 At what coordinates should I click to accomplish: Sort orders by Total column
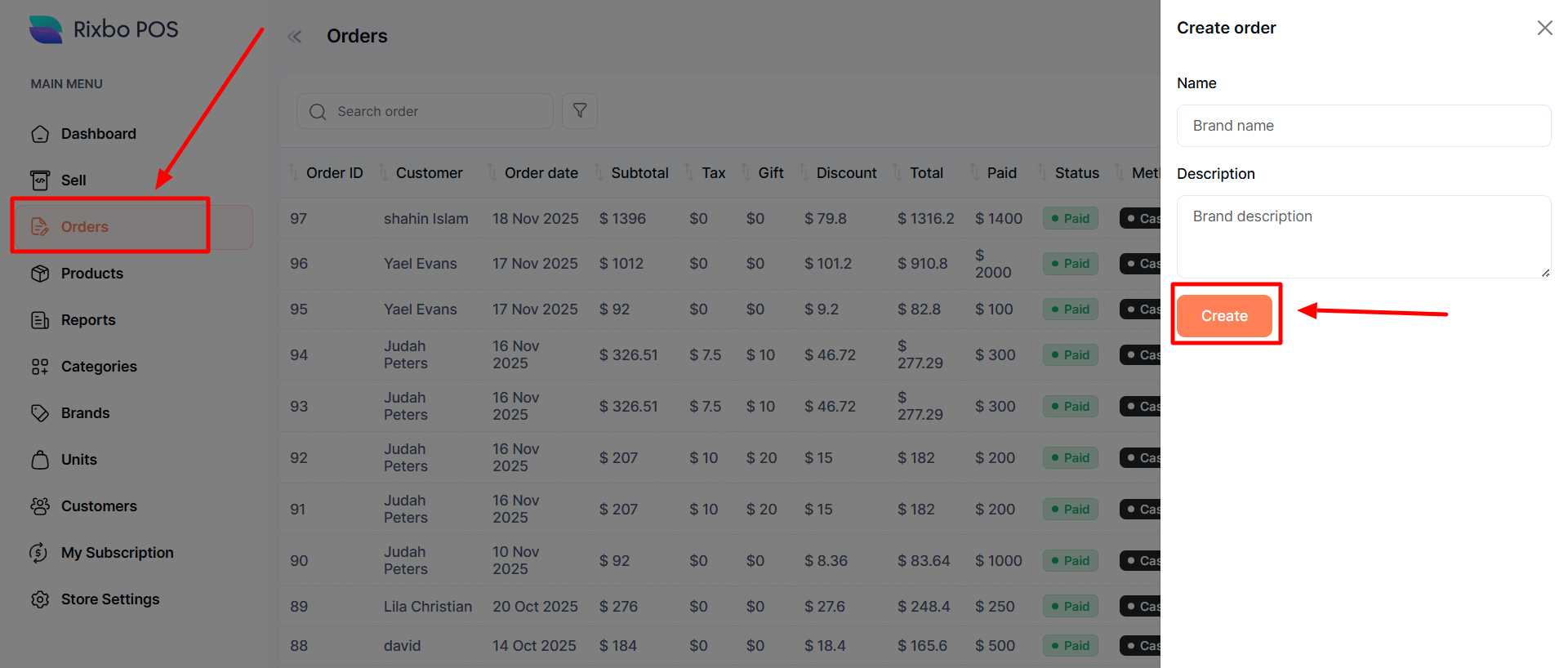[925, 173]
